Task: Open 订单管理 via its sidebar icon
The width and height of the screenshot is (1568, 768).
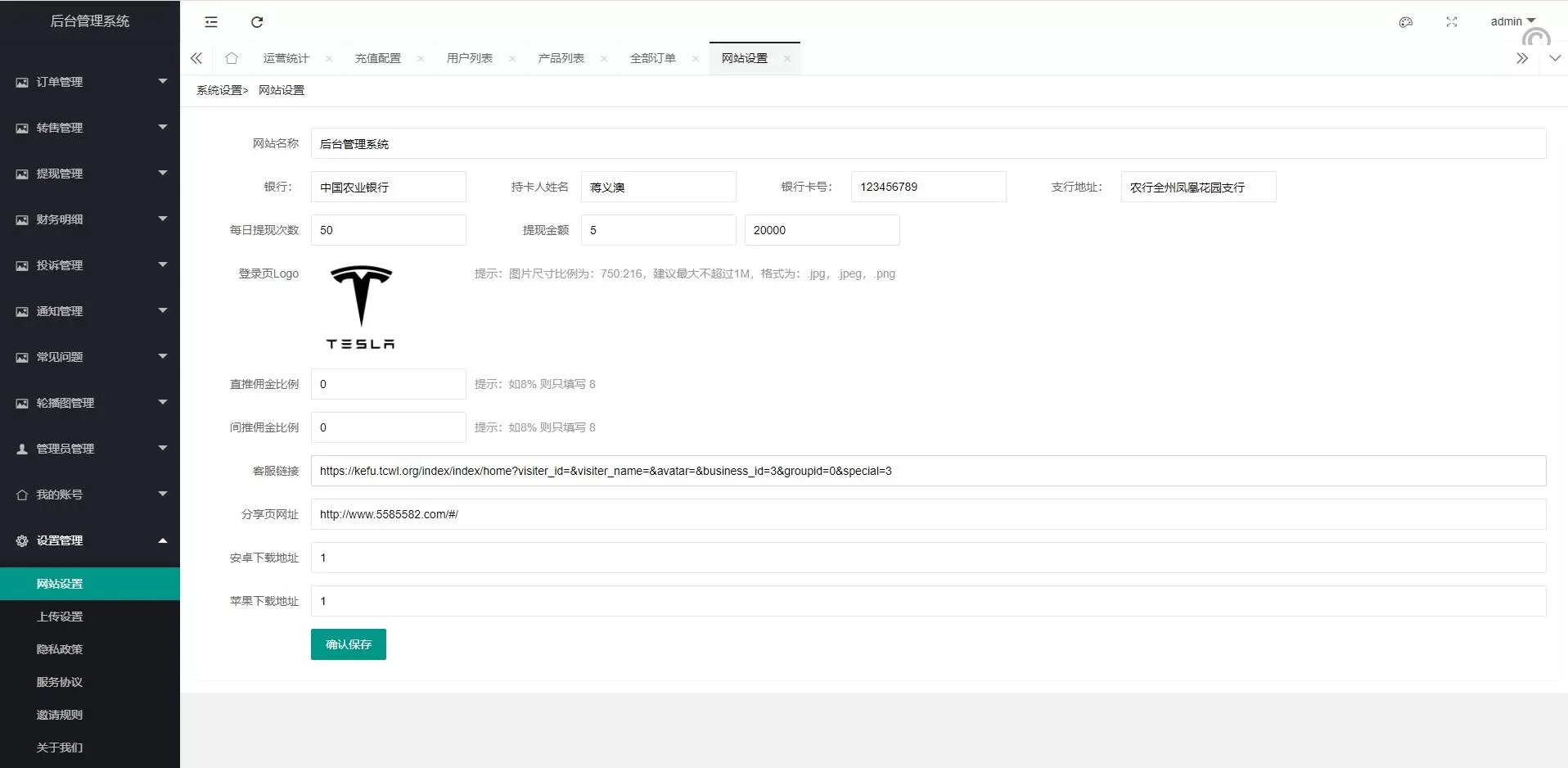Action: tap(20, 82)
